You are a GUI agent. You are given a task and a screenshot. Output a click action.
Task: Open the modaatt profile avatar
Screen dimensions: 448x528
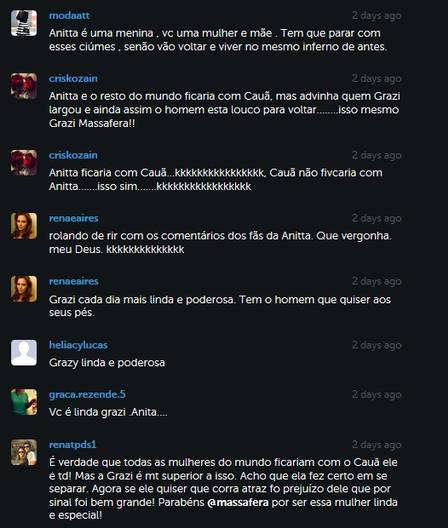pyautogui.click(x=24, y=23)
